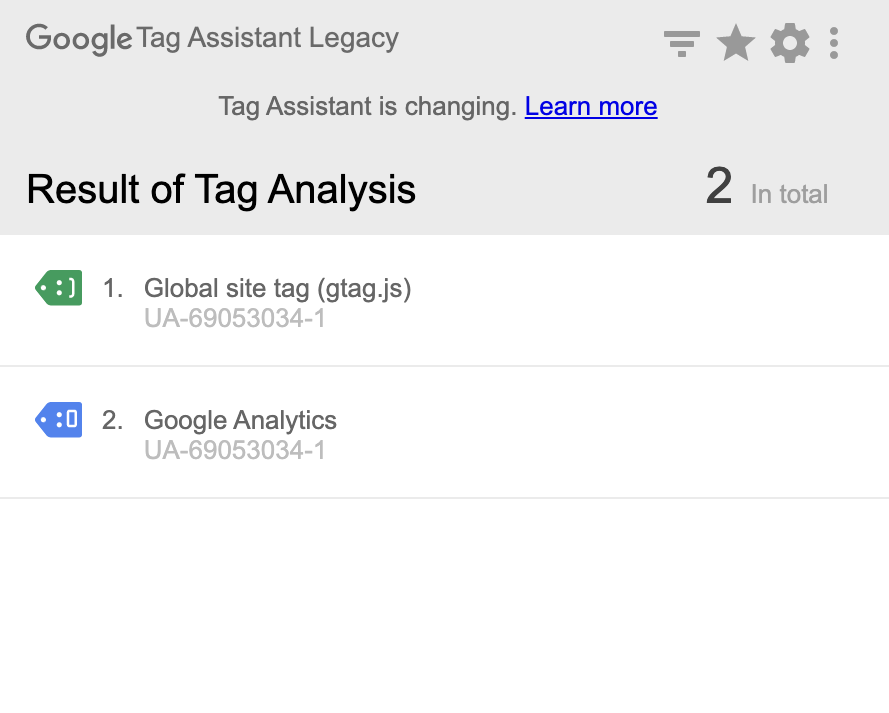Open settings via the gear icon

789,43
